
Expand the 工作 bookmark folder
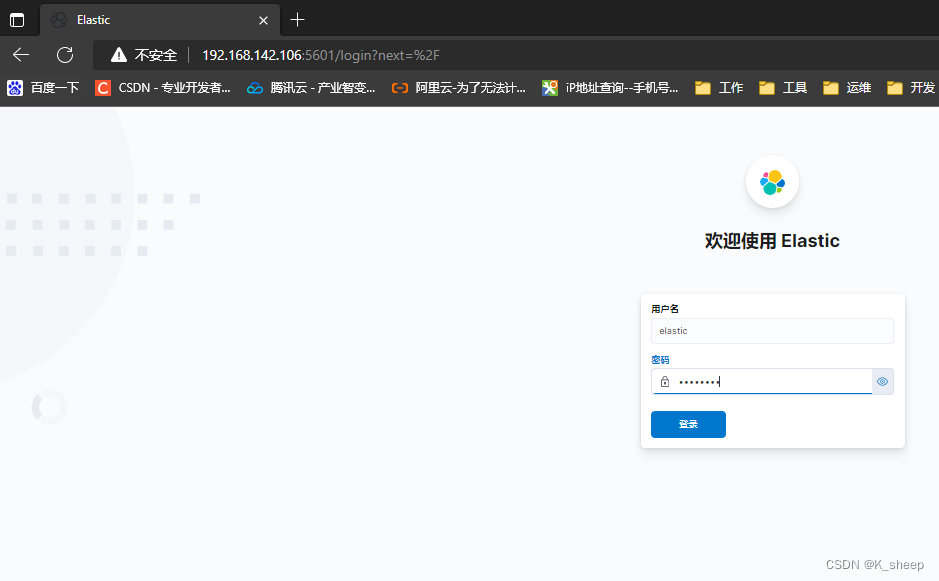[719, 88]
